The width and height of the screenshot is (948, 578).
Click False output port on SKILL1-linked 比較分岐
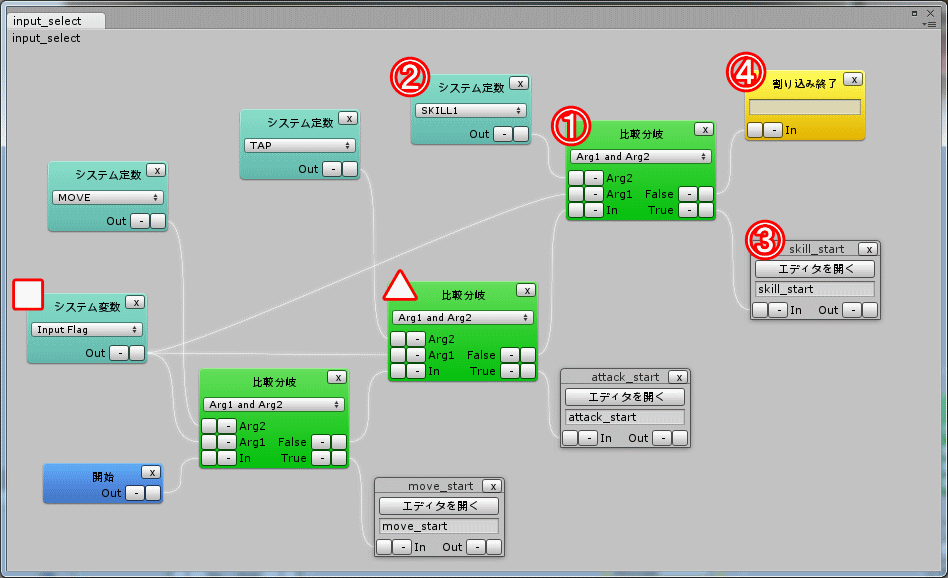coord(706,194)
